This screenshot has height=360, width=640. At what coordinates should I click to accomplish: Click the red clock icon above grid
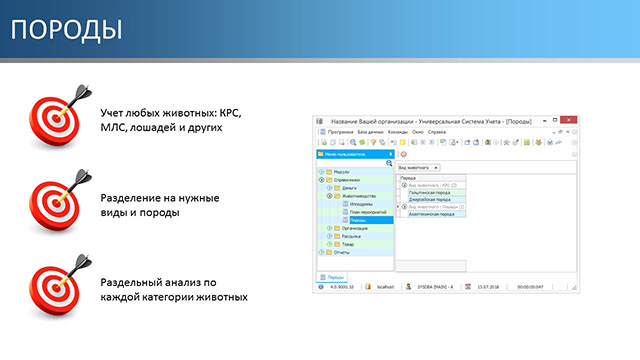point(404,154)
